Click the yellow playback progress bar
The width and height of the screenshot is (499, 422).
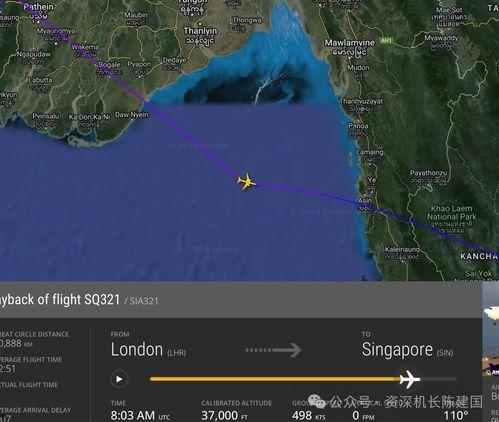point(273,379)
